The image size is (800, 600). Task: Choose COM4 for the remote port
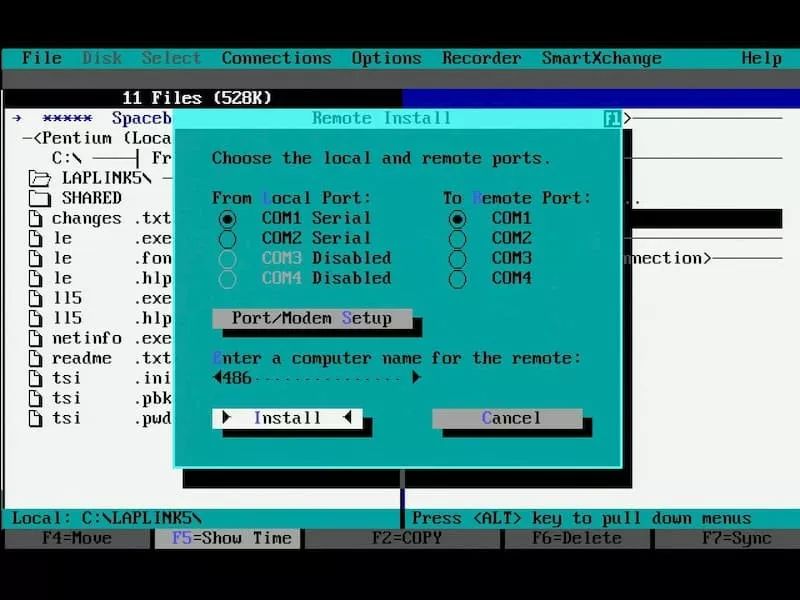pos(457,278)
